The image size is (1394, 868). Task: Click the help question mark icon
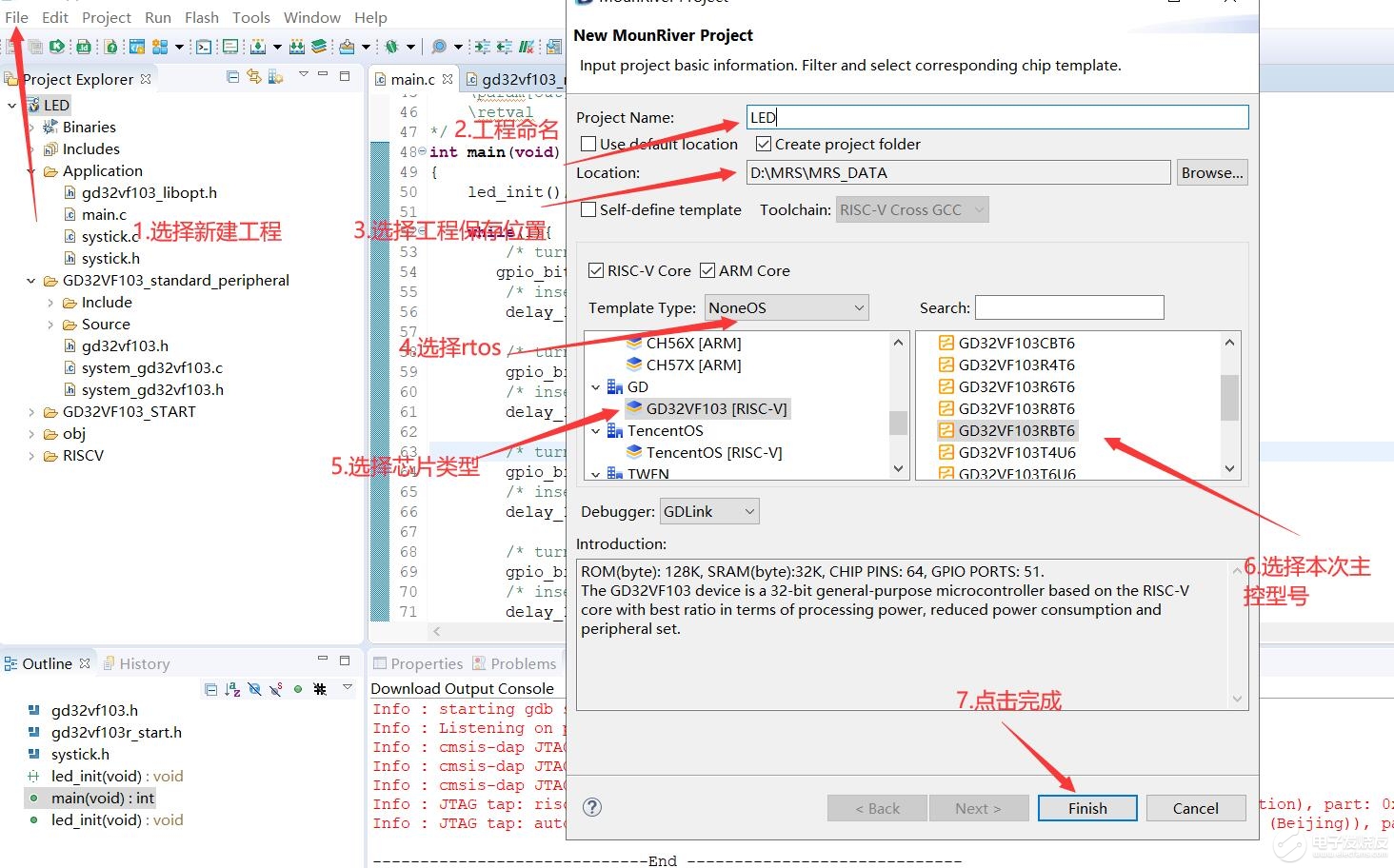[591, 807]
